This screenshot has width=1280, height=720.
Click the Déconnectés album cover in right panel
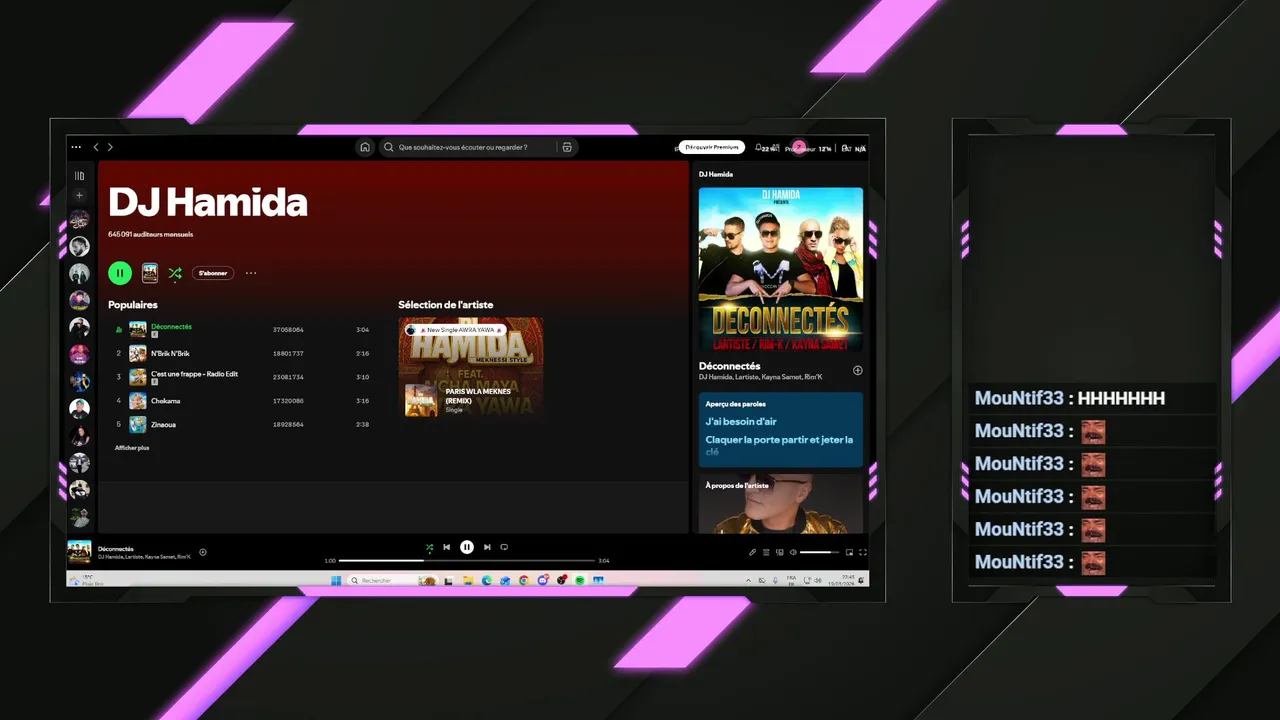pos(780,269)
